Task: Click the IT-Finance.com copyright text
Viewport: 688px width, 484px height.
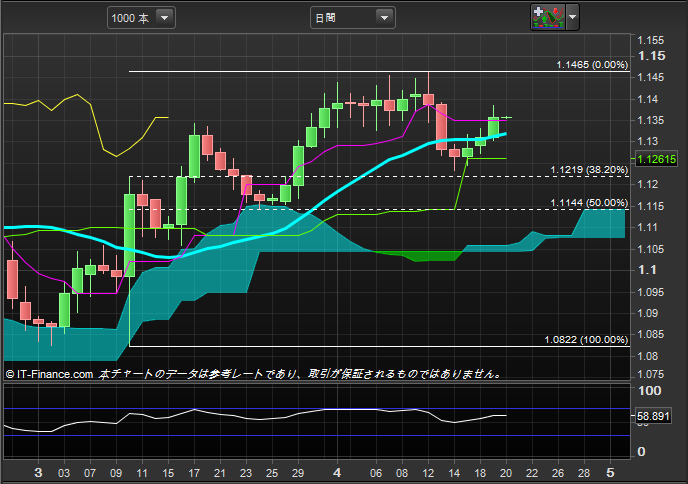Action: click(x=50, y=374)
